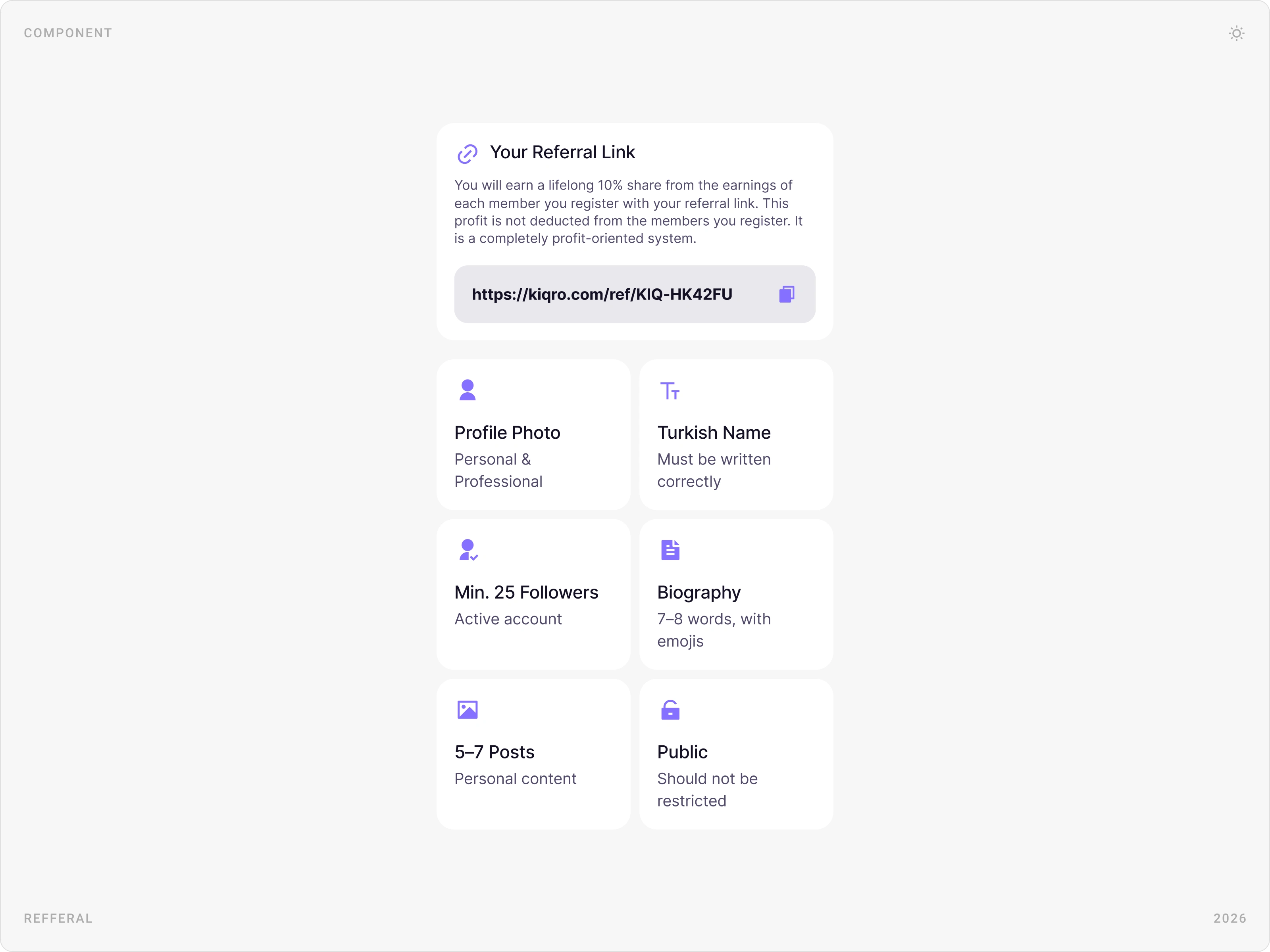
Task: Click the COMPONENT label at top
Action: pos(68,33)
